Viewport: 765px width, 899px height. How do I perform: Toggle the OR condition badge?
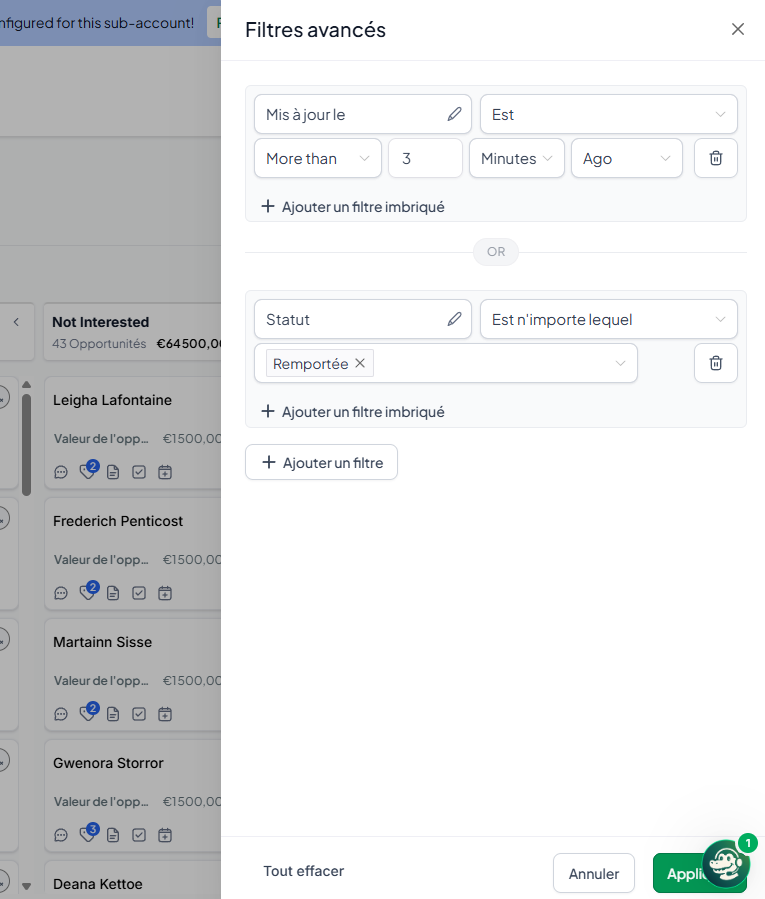pos(495,252)
